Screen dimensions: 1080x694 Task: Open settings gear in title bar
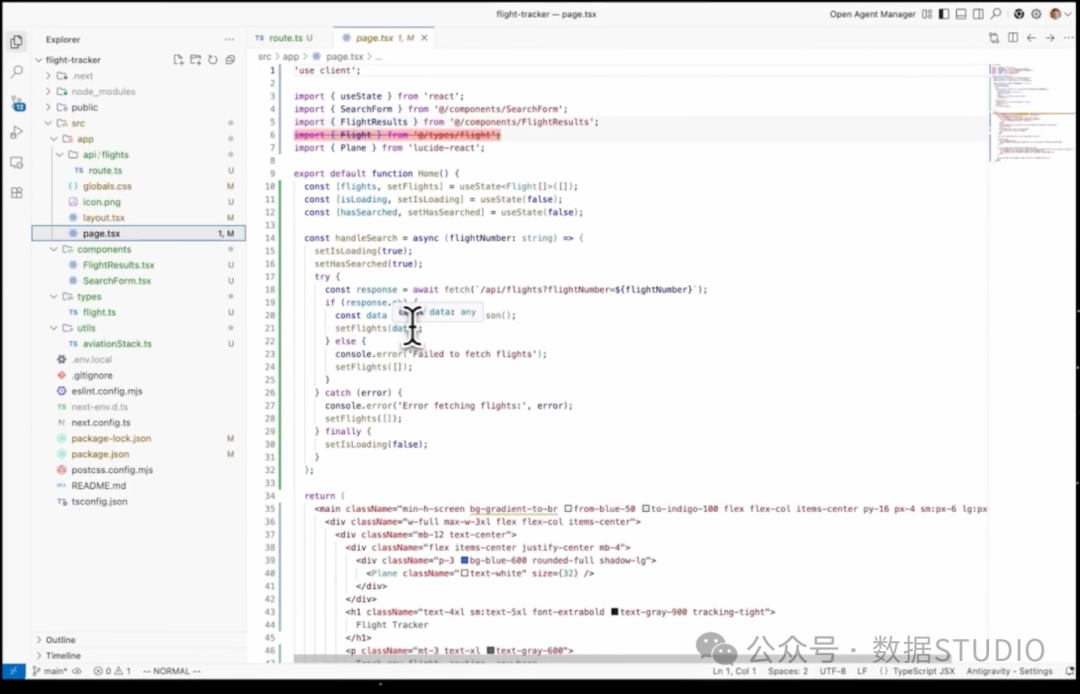point(1036,14)
